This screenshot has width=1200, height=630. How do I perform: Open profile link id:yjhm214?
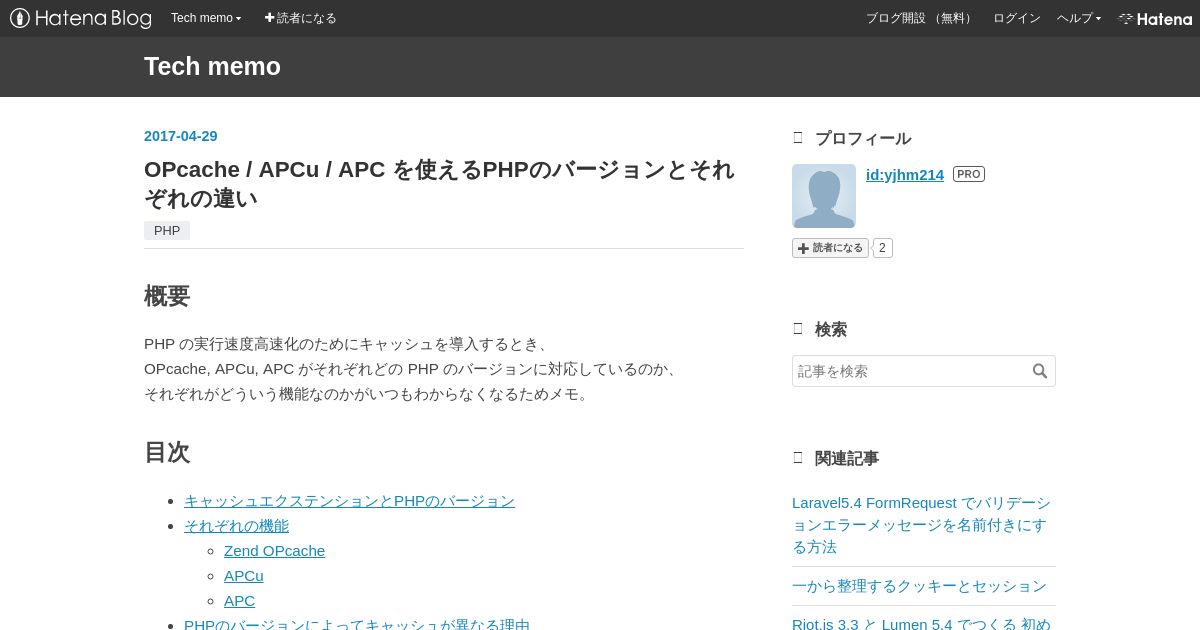[905, 174]
